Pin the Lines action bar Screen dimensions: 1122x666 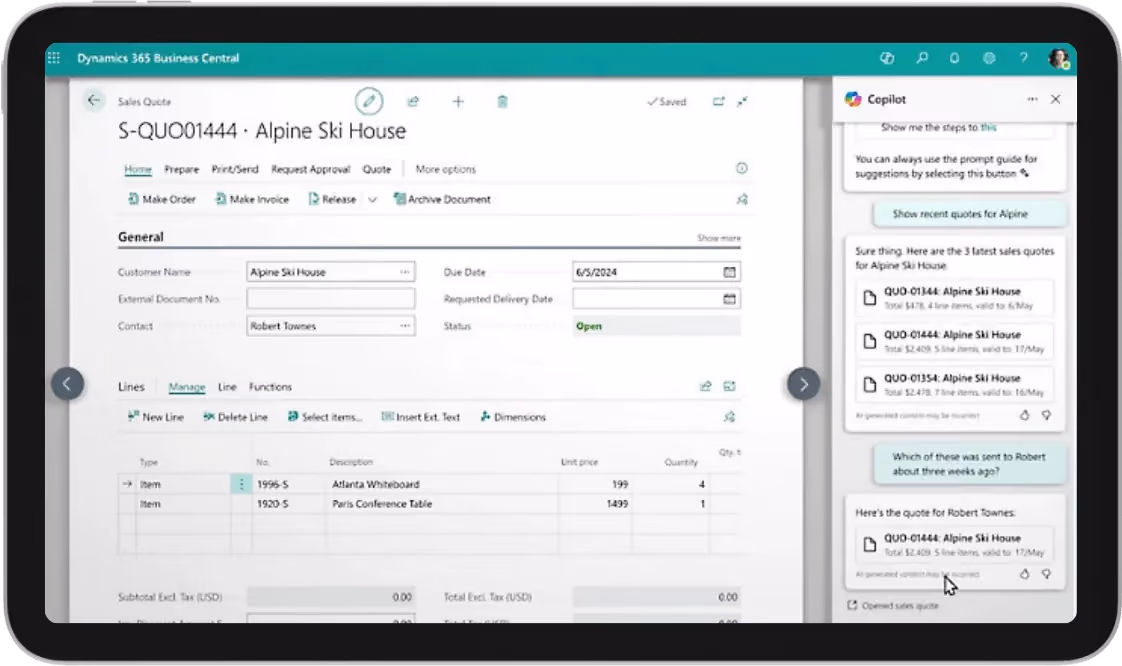pyautogui.click(x=729, y=417)
